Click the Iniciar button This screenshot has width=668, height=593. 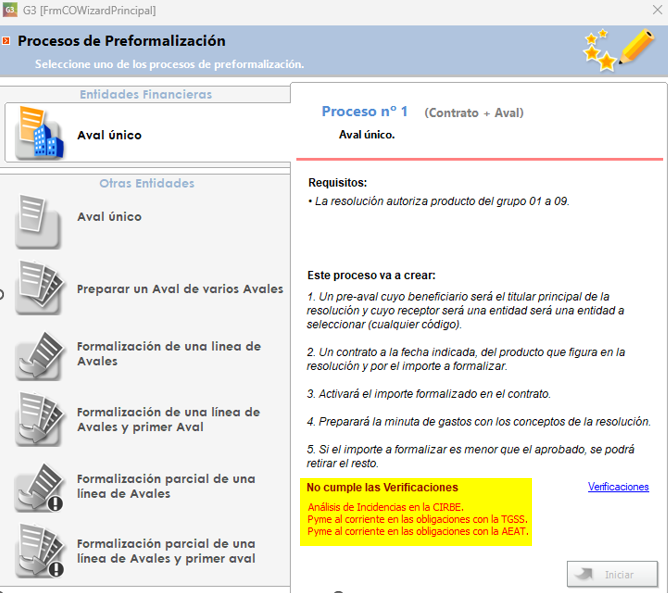[x=612, y=574]
